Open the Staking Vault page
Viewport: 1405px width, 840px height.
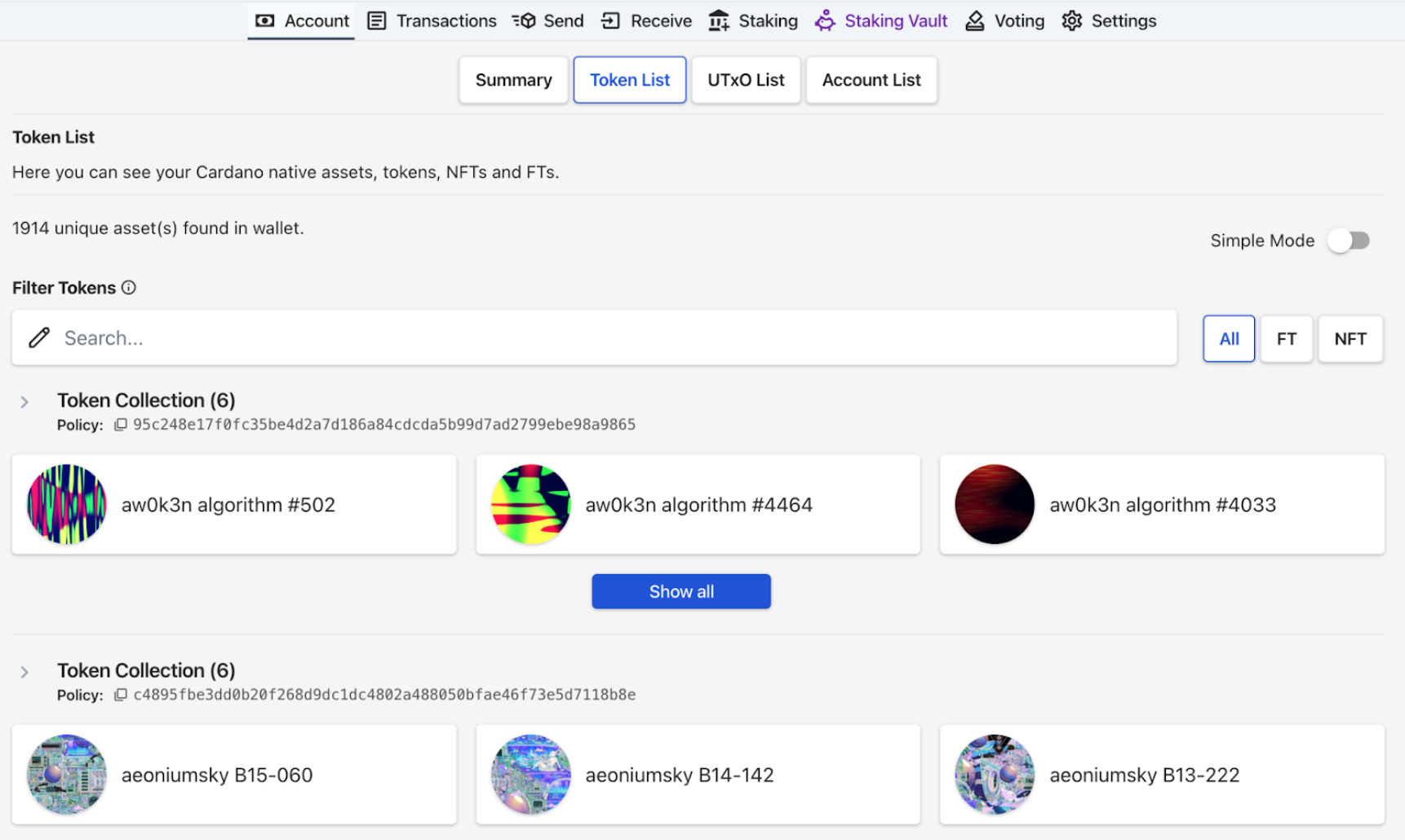pos(881,21)
